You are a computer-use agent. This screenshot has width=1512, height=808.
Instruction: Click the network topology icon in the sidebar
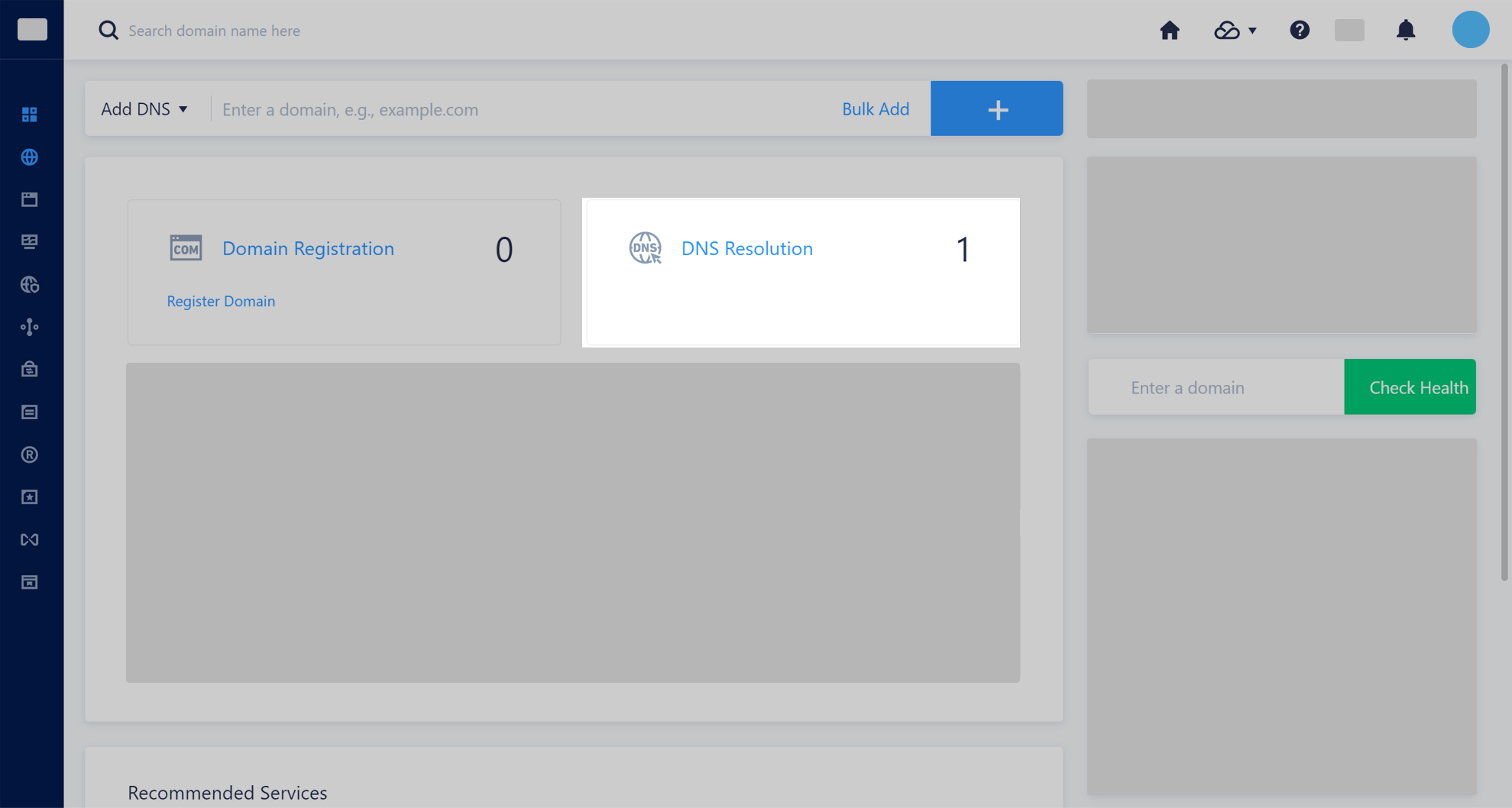tap(30, 326)
